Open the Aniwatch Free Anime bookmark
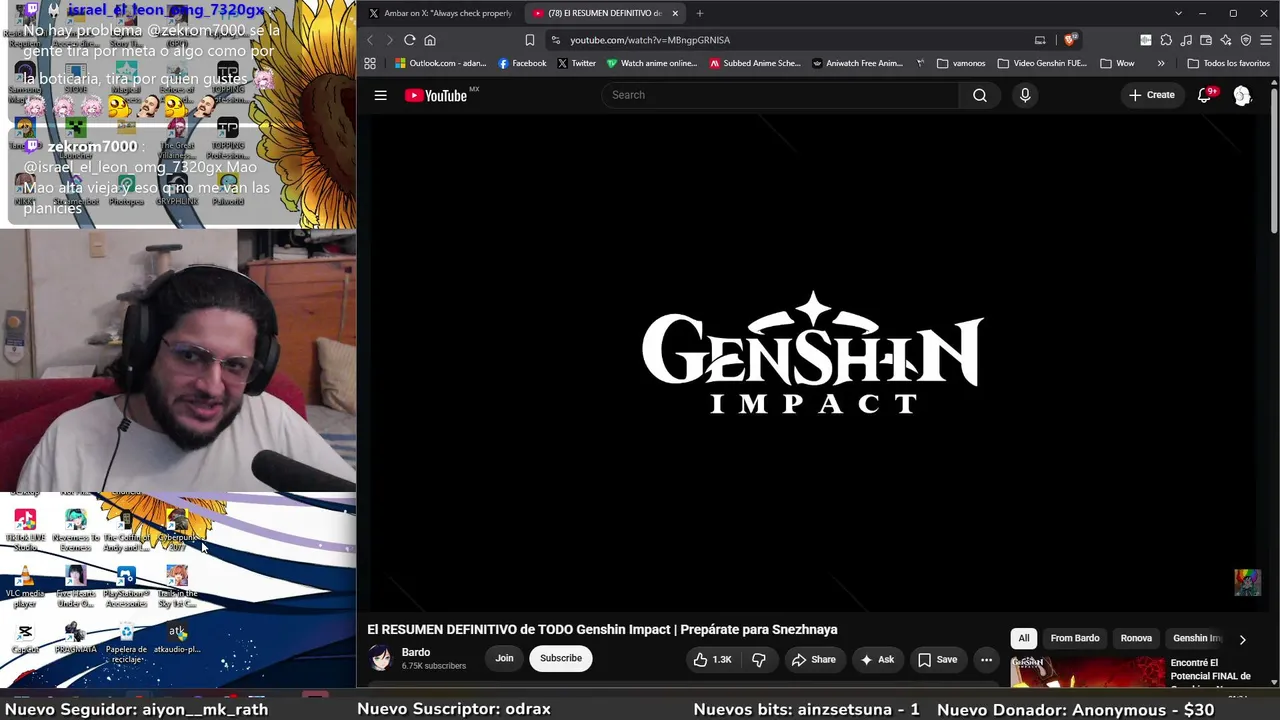 [x=857, y=63]
